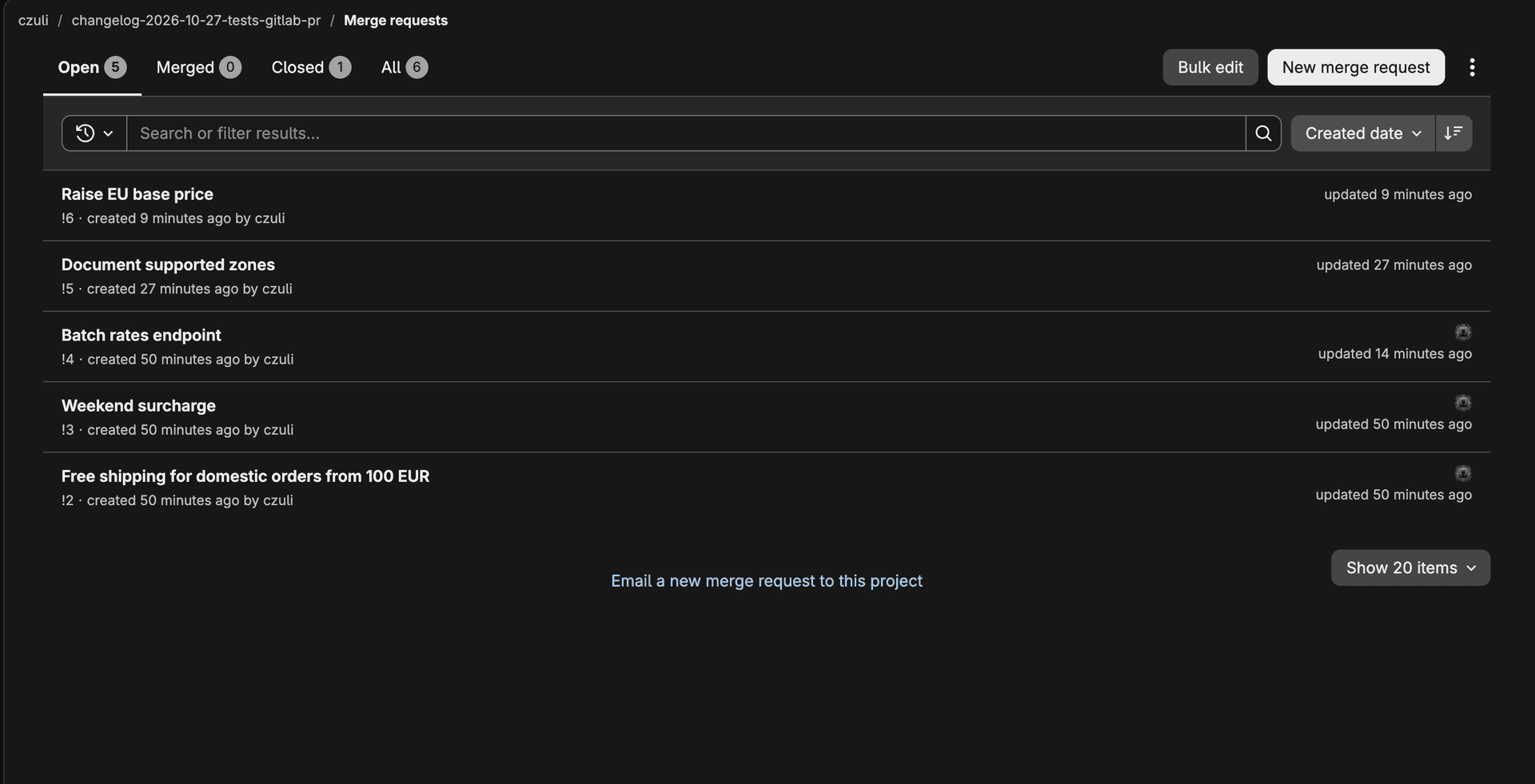Expand the Created date sort dropdown
This screenshot has height=784, width=1535.
1363,133
